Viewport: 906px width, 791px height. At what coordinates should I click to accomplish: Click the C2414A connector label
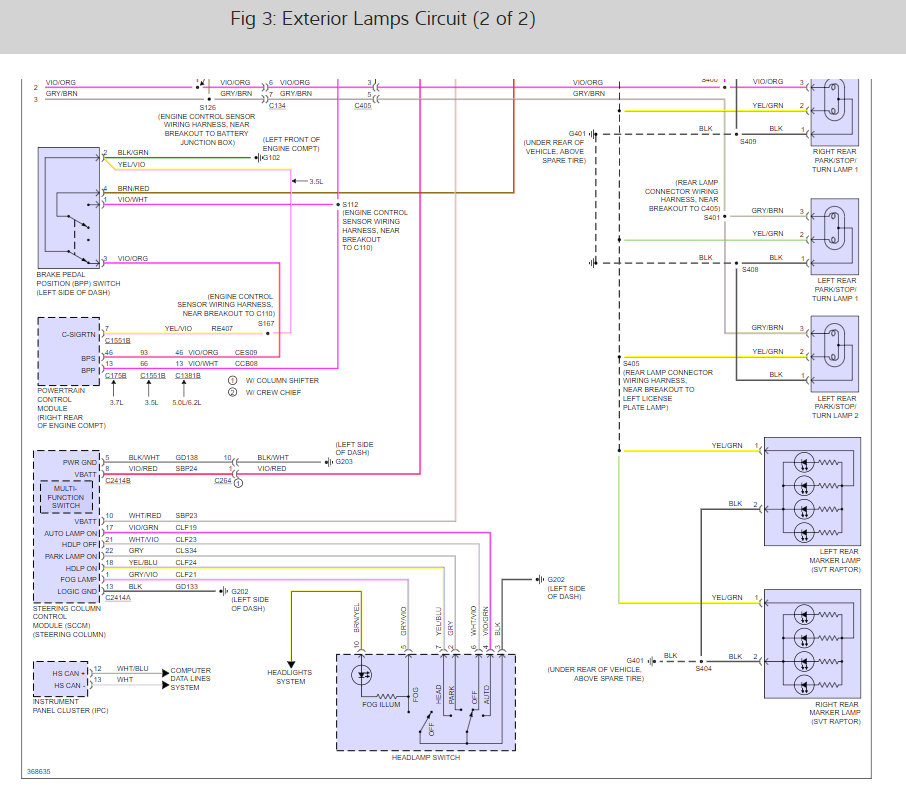pos(118,597)
